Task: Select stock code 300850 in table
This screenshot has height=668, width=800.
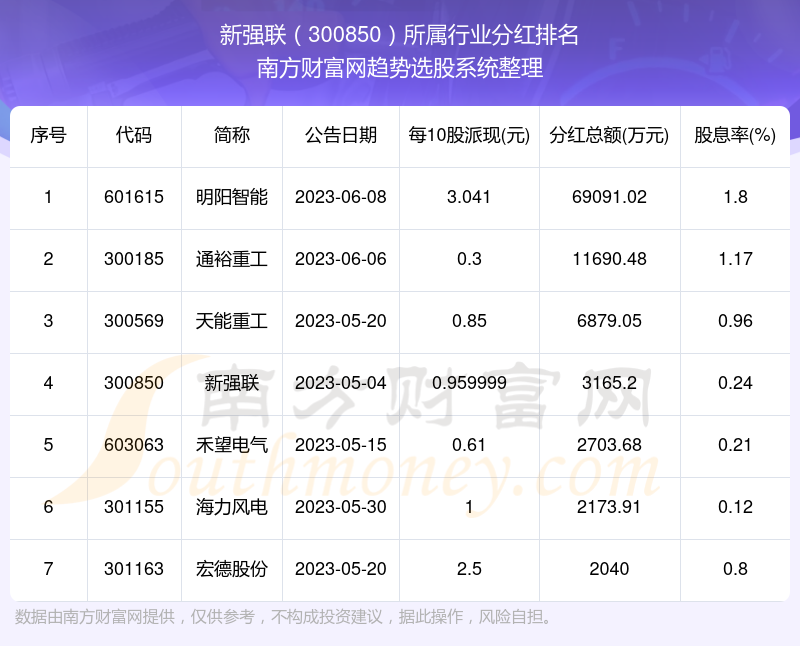Action: pos(134,383)
